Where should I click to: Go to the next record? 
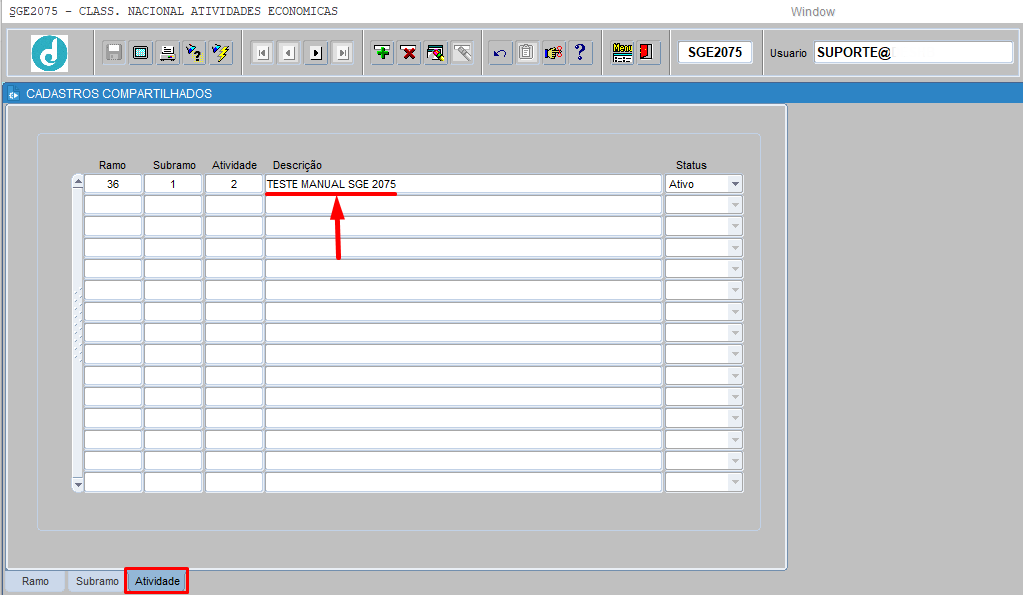pyautogui.click(x=316, y=53)
